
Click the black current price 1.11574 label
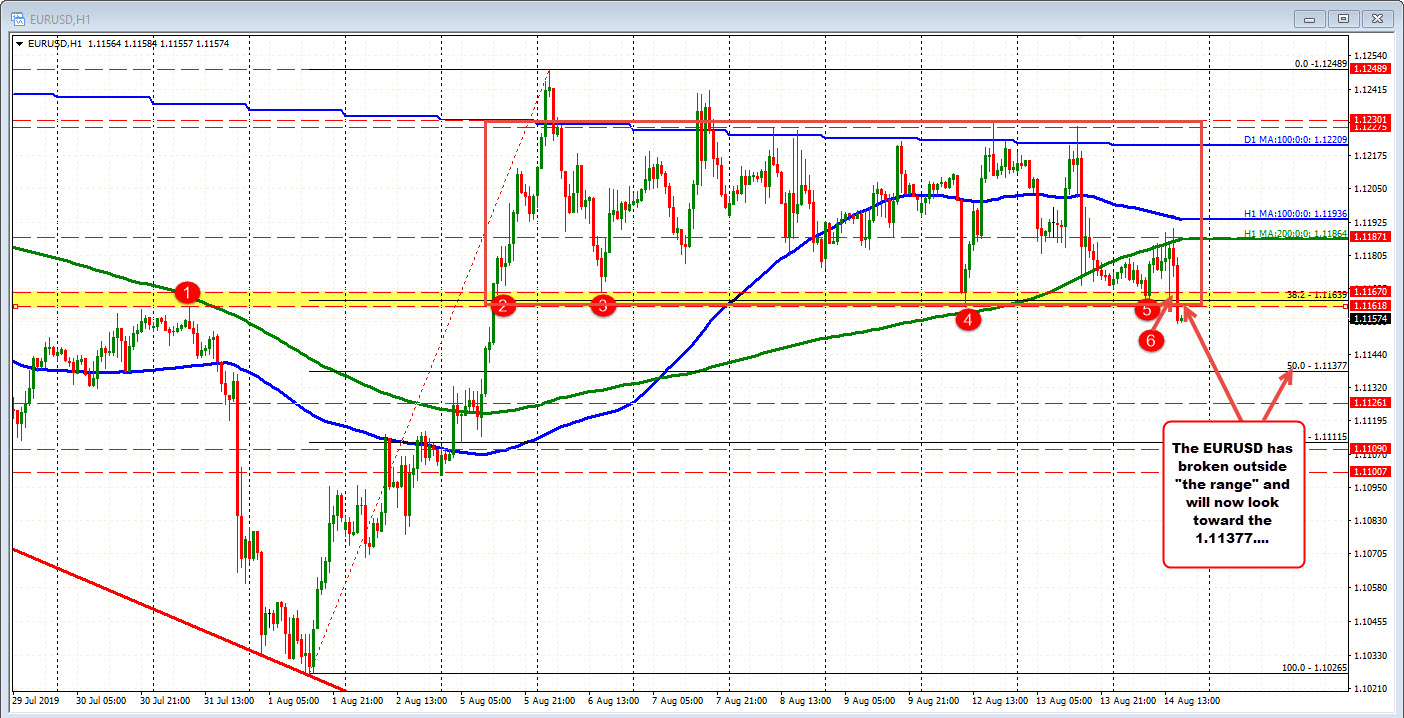point(1369,318)
